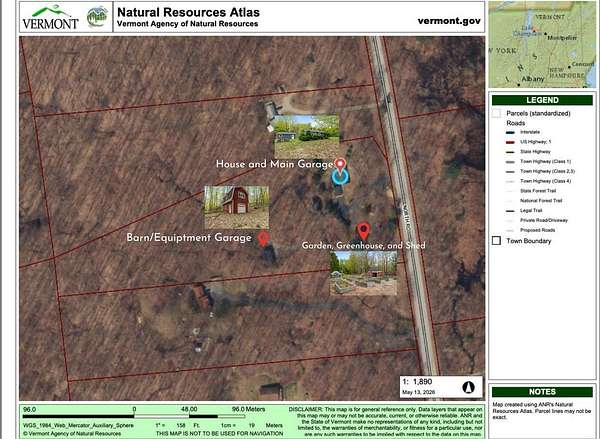Click the US Highway red line swatch

510,142
